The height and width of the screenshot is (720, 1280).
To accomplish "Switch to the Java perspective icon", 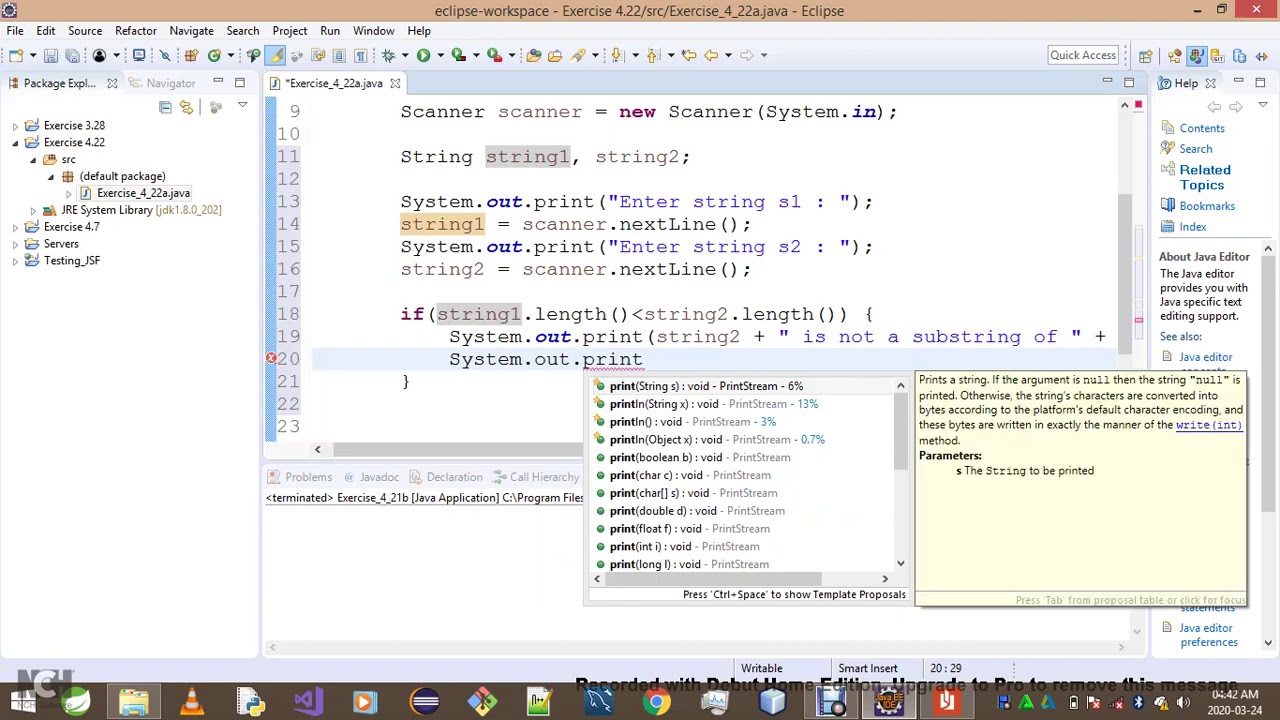I will (1197, 56).
